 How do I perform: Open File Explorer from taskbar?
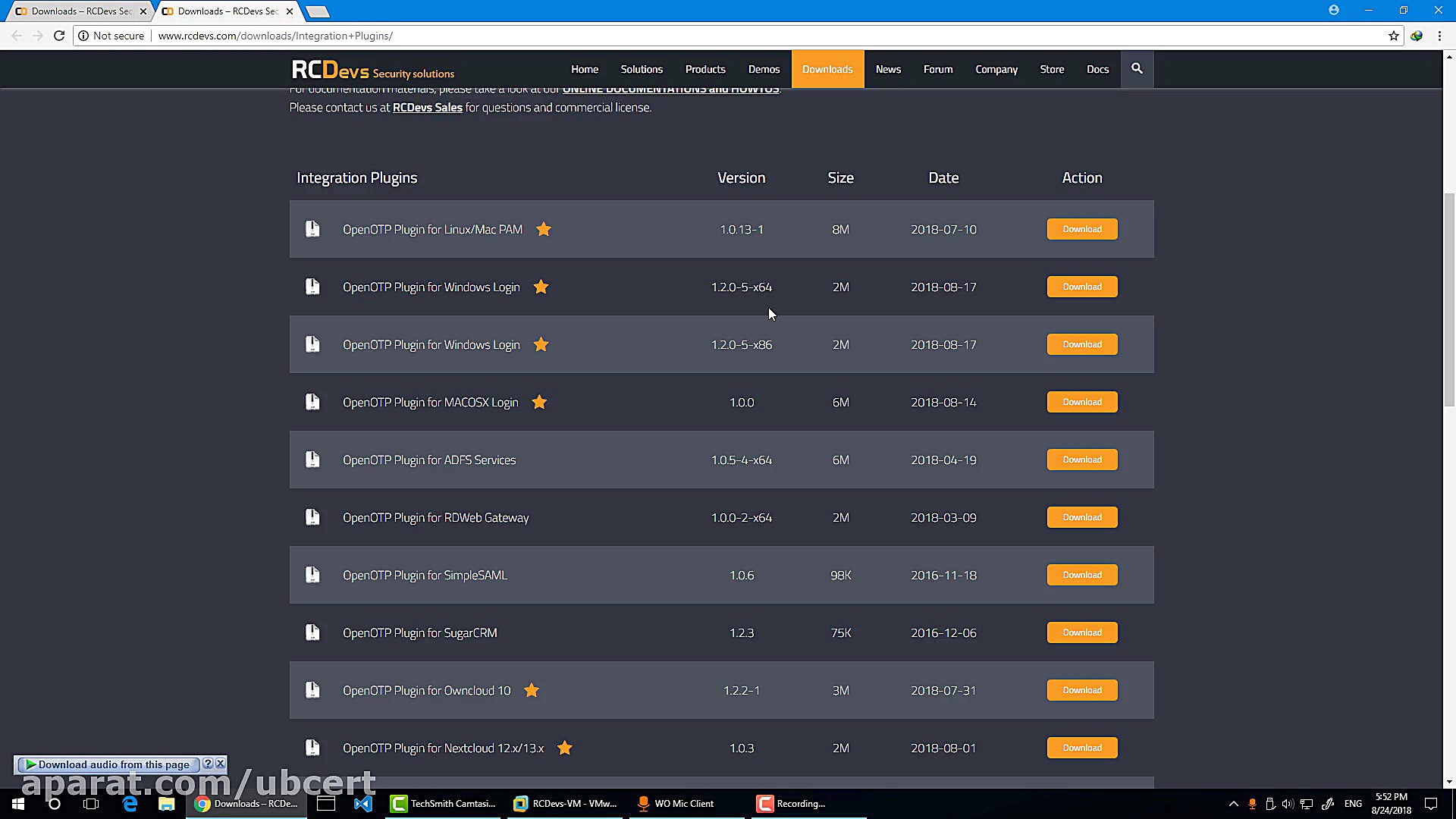[166, 804]
